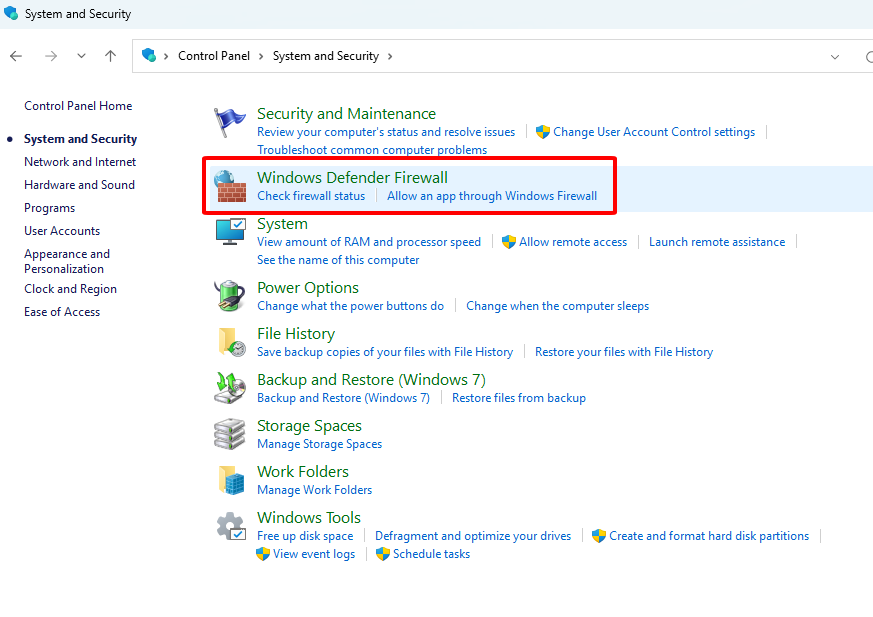The image size is (873, 617).
Task: Click the Storage Spaces stacked drives icon
Action: click(229, 434)
